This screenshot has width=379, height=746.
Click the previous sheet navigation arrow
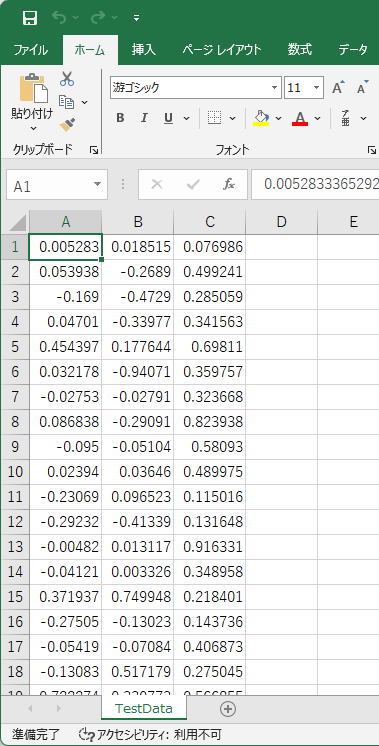coord(30,709)
